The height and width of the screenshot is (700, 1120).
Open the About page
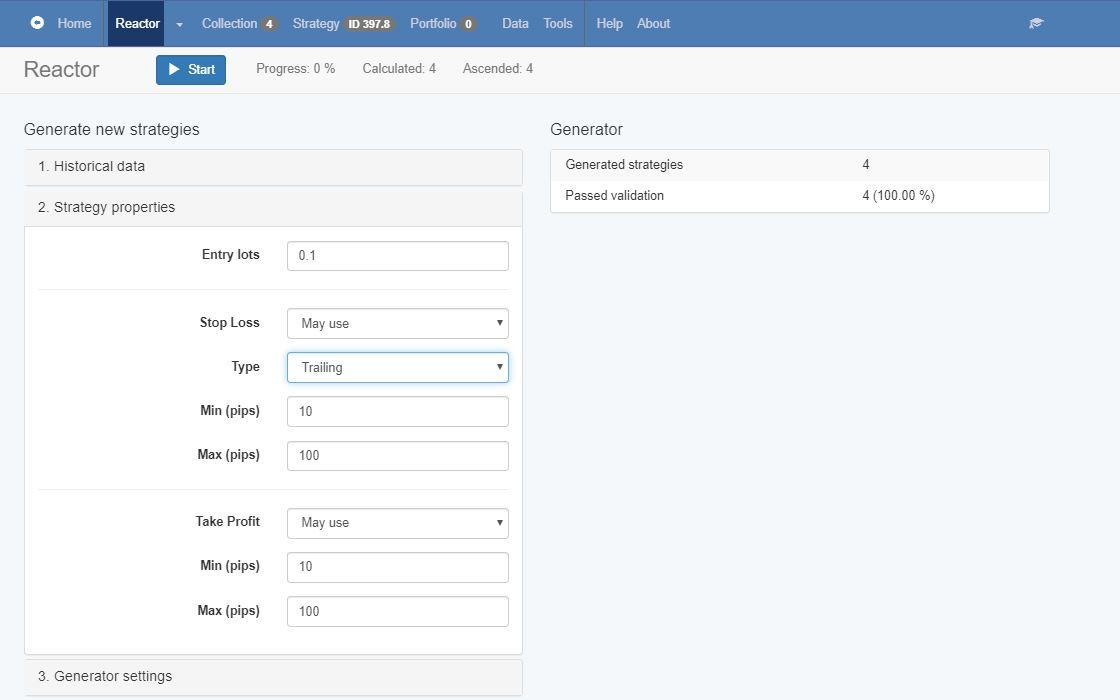point(654,24)
